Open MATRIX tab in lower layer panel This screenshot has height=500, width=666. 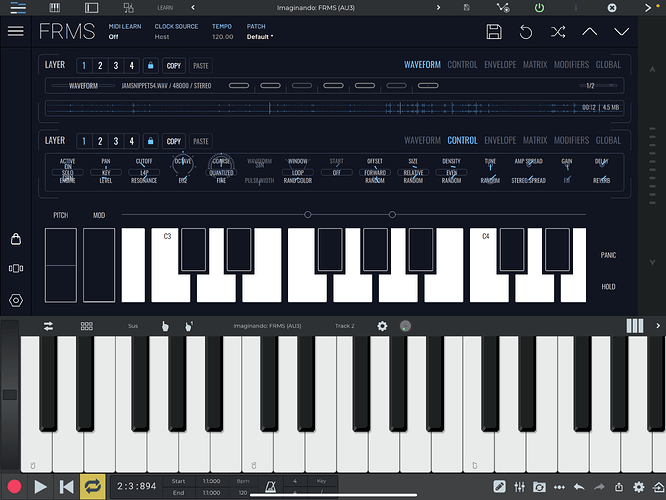535,141
